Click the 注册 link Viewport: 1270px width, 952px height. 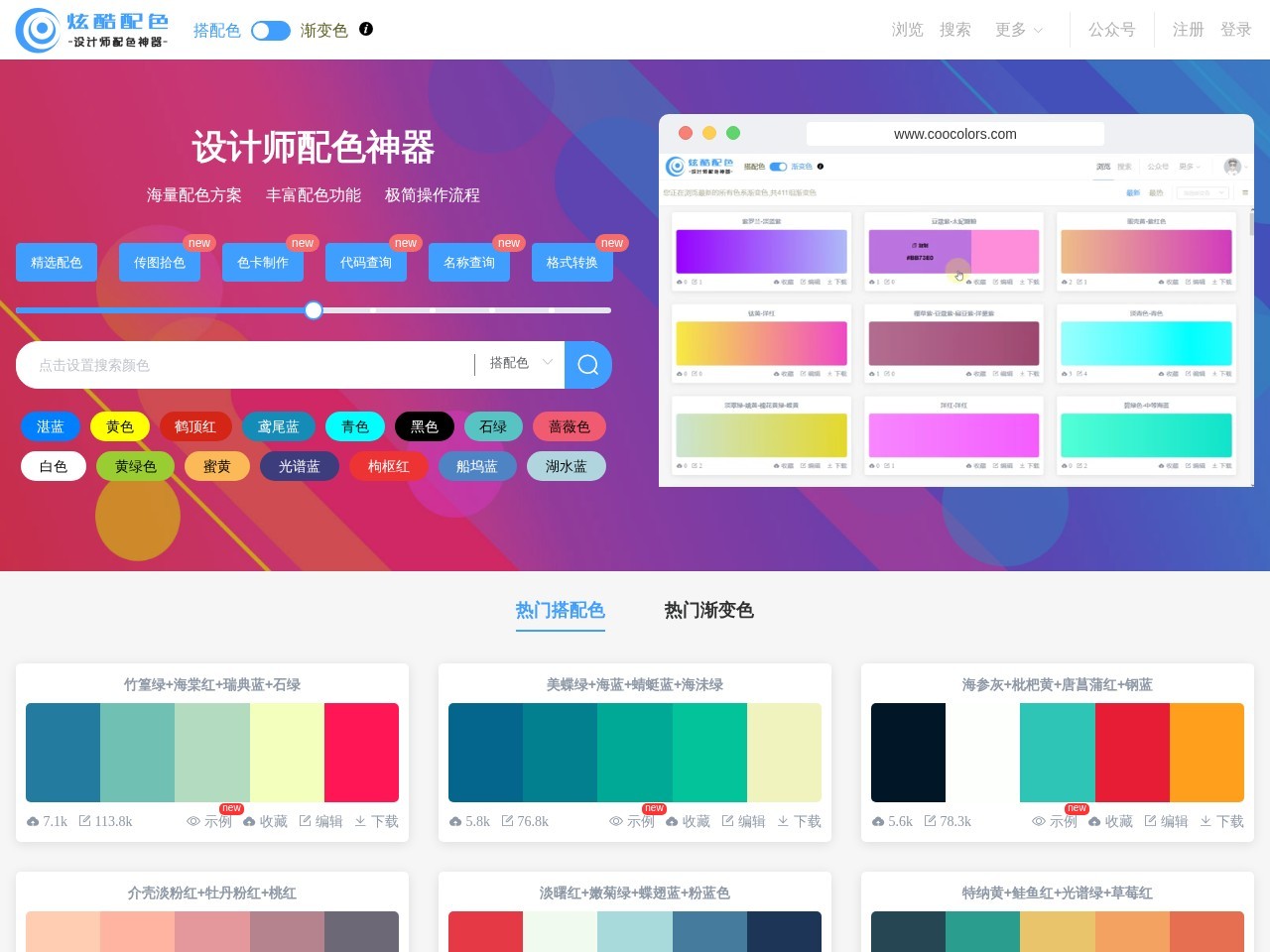pos(1188,30)
